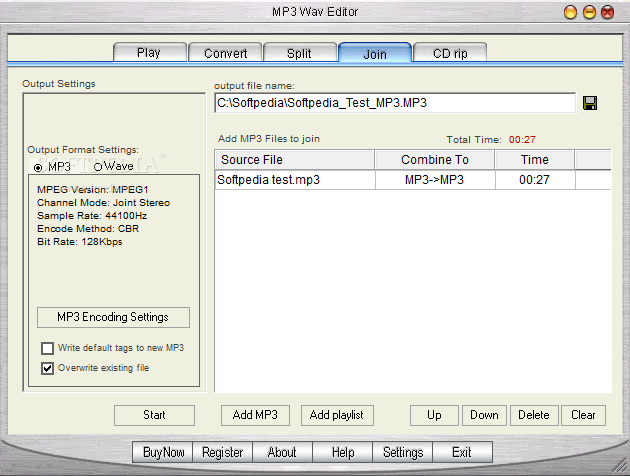Click the Source File column header
Image resolution: width=630 pixels, height=476 pixels.
click(x=295, y=160)
